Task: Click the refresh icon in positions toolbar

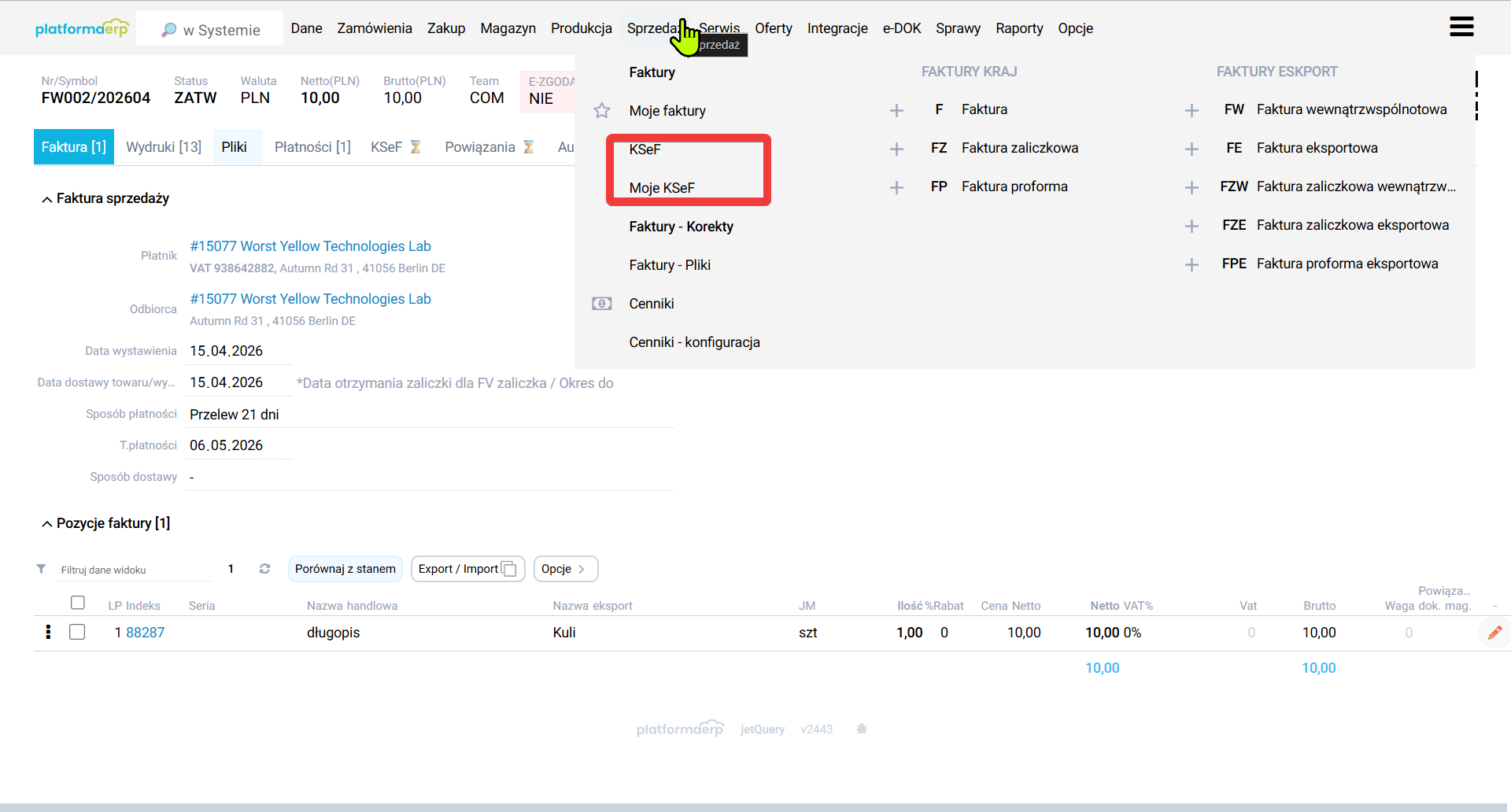Action: tap(264, 569)
